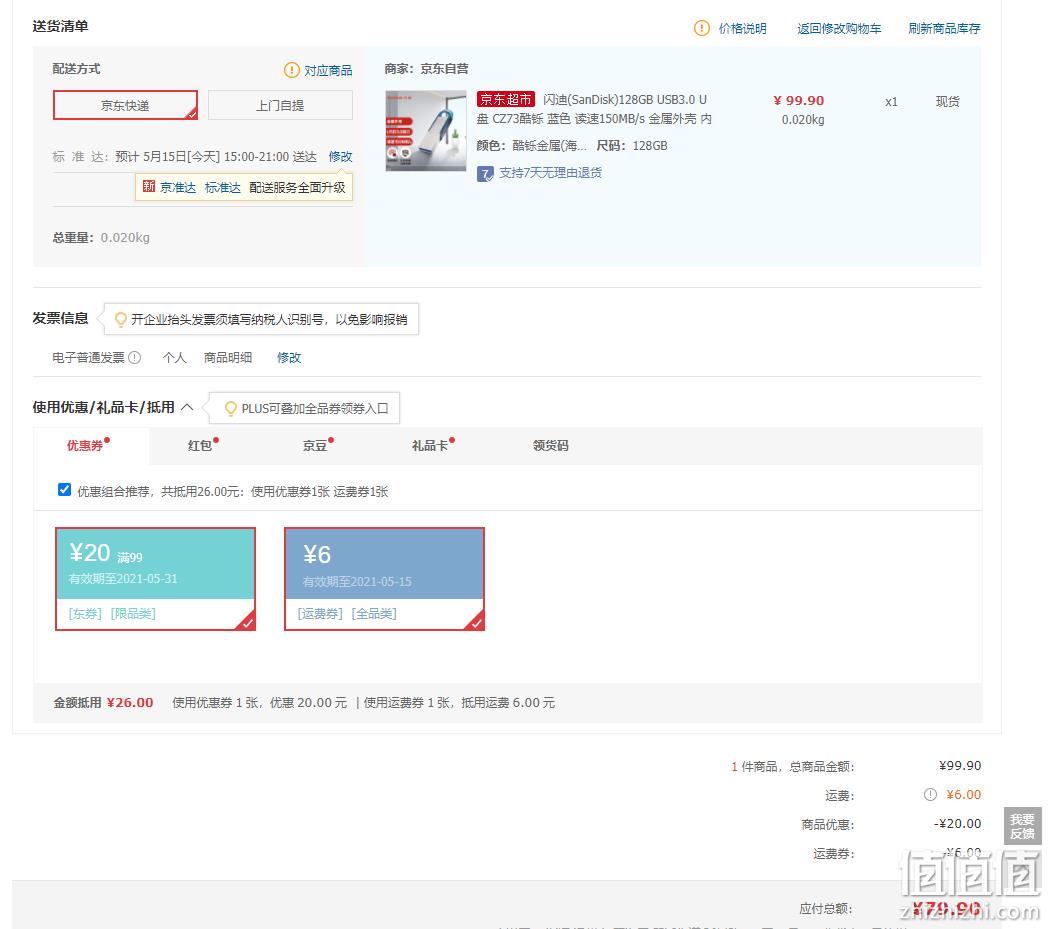
Task: Select 京东快递 delivery method
Action: click(x=125, y=105)
